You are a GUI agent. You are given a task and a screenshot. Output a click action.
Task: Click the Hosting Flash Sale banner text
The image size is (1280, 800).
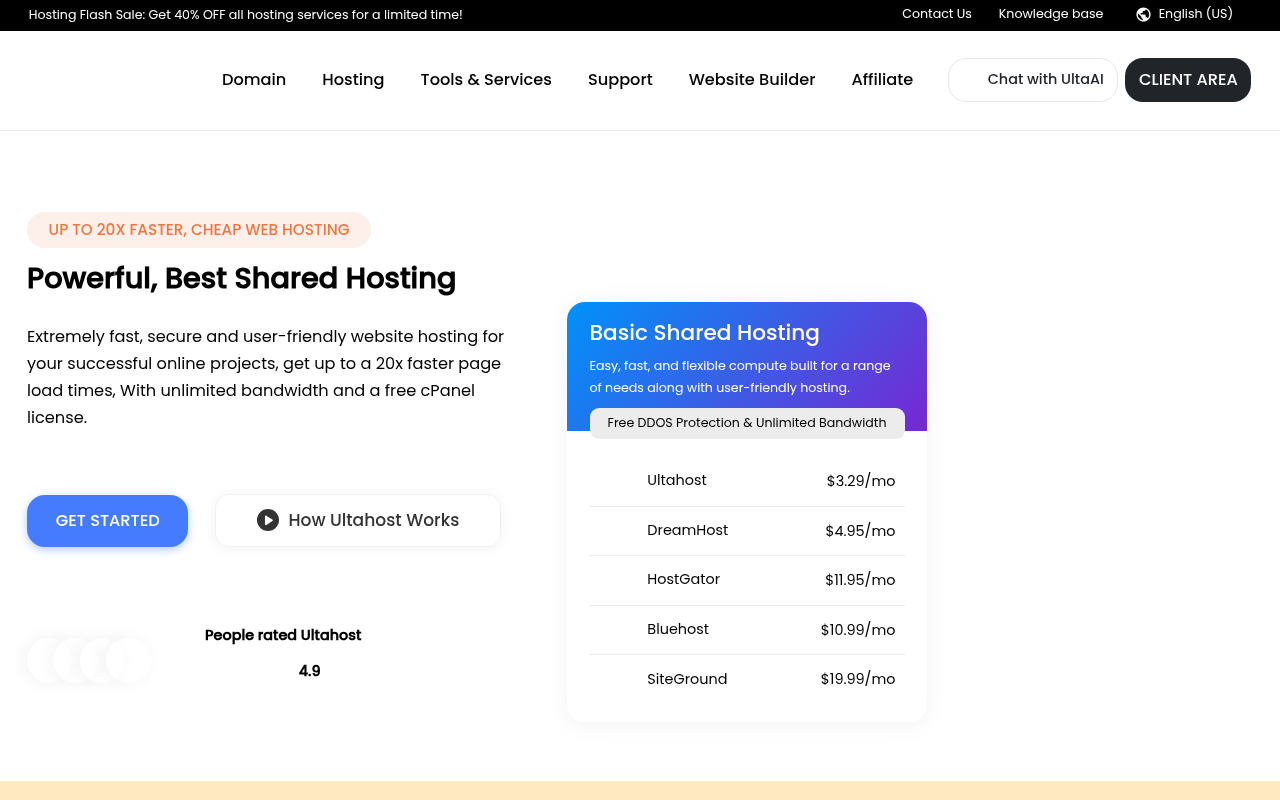click(x=246, y=15)
